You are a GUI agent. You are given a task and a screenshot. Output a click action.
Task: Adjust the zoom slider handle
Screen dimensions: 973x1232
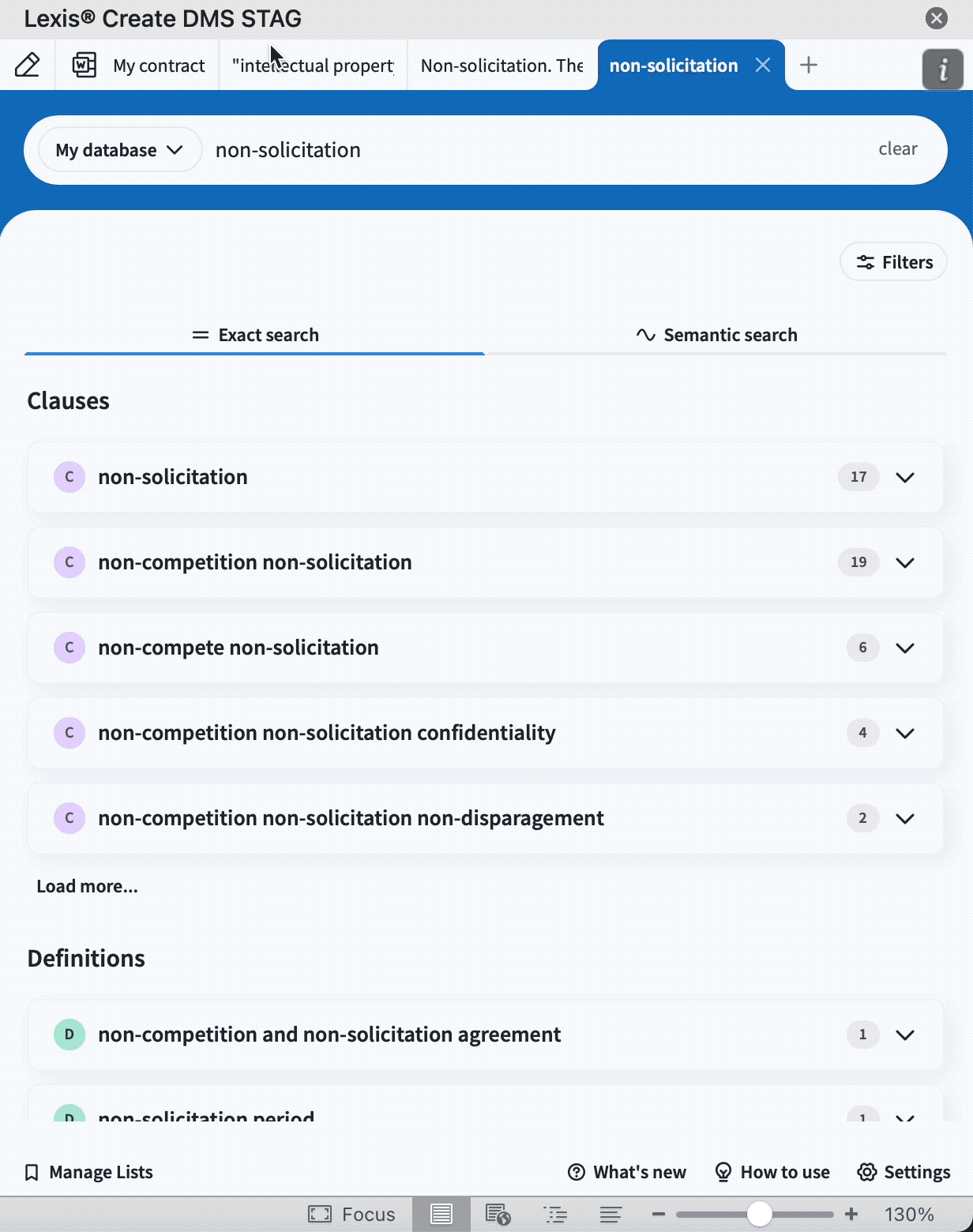click(759, 1214)
